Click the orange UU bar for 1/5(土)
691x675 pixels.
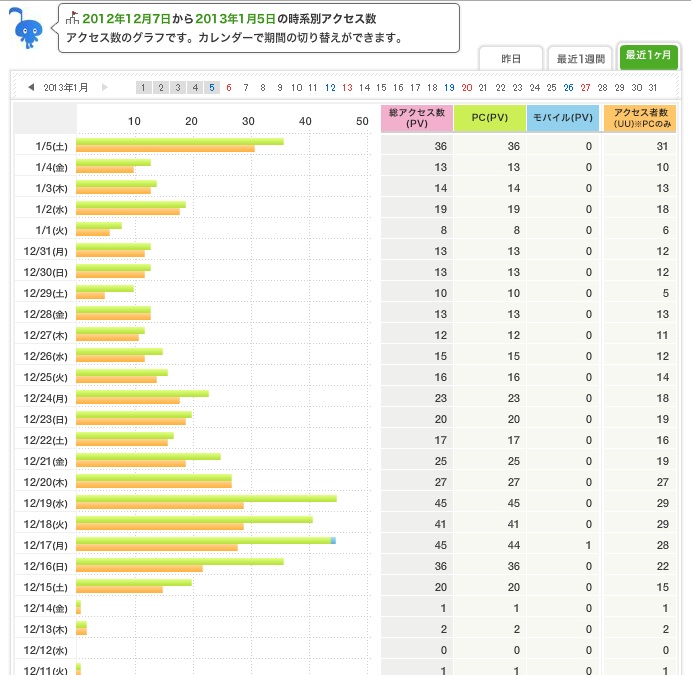(x=165, y=148)
